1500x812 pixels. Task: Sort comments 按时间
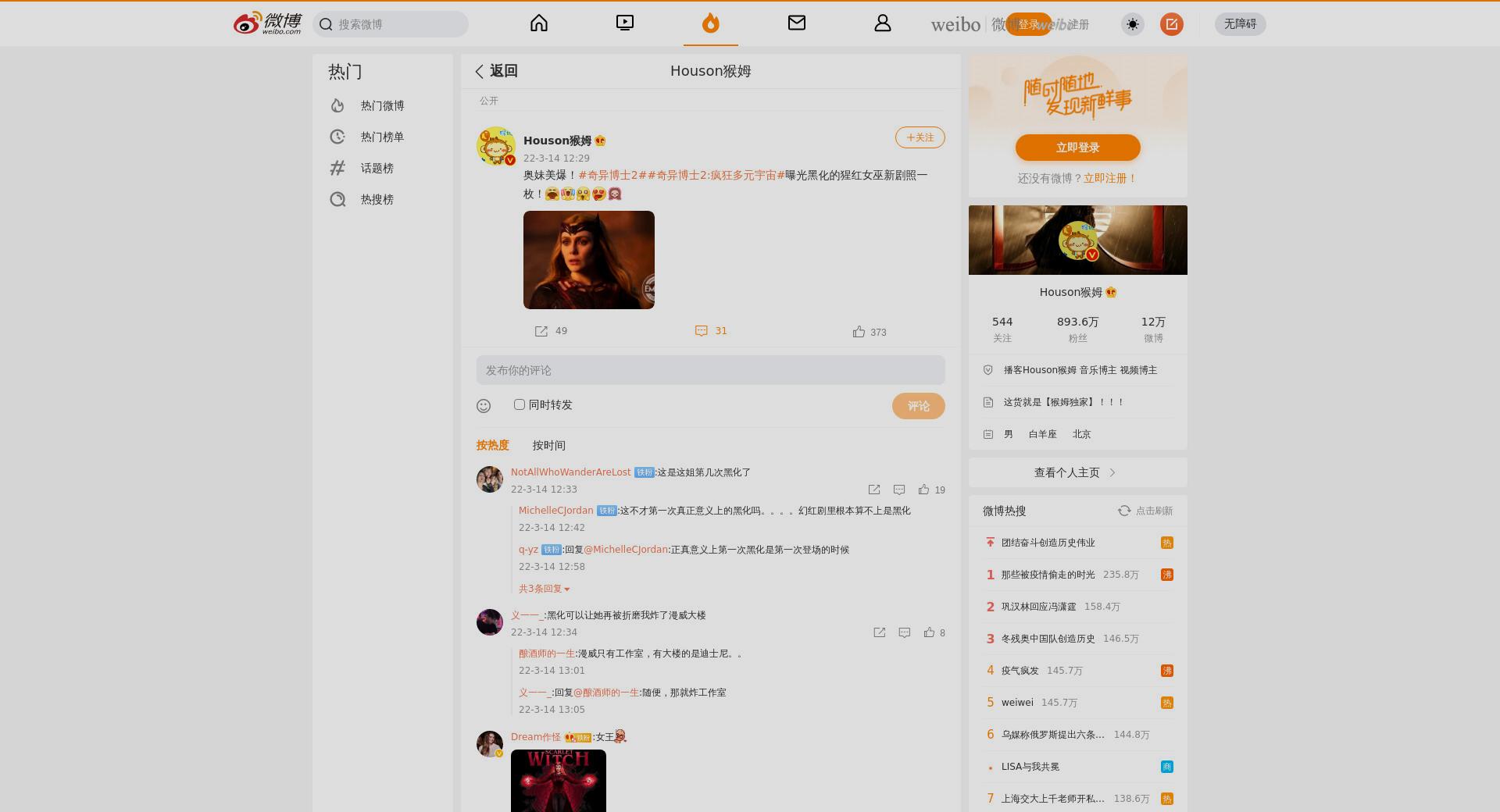(x=549, y=446)
